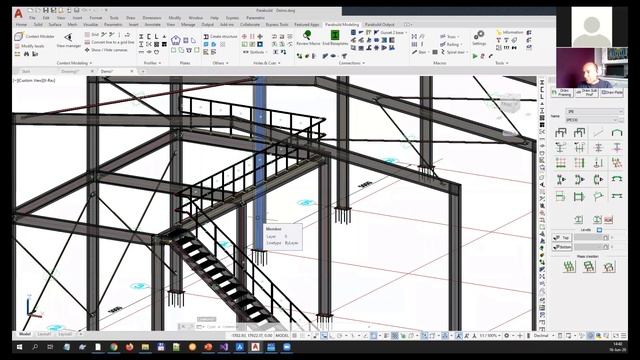This screenshot has width=640, height=360.
Task: Click the Top level button
Action: (562, 238)
